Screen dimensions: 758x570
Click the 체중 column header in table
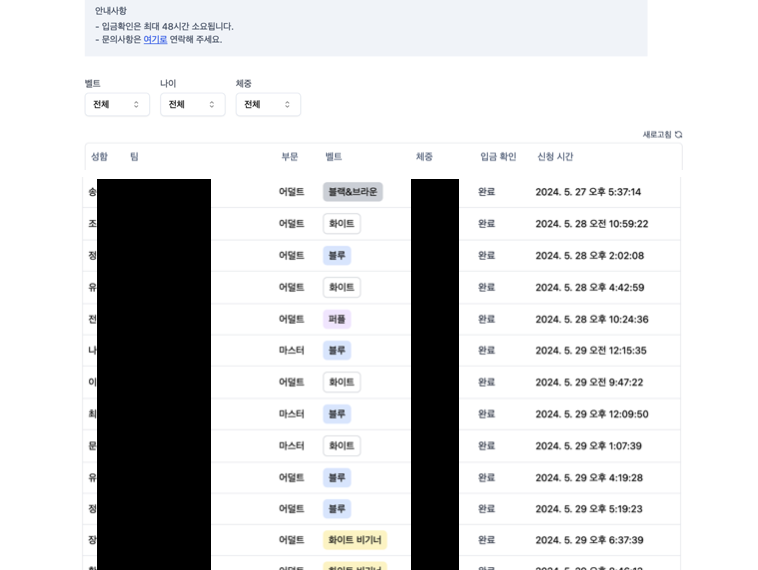click(x=424, y=157)
